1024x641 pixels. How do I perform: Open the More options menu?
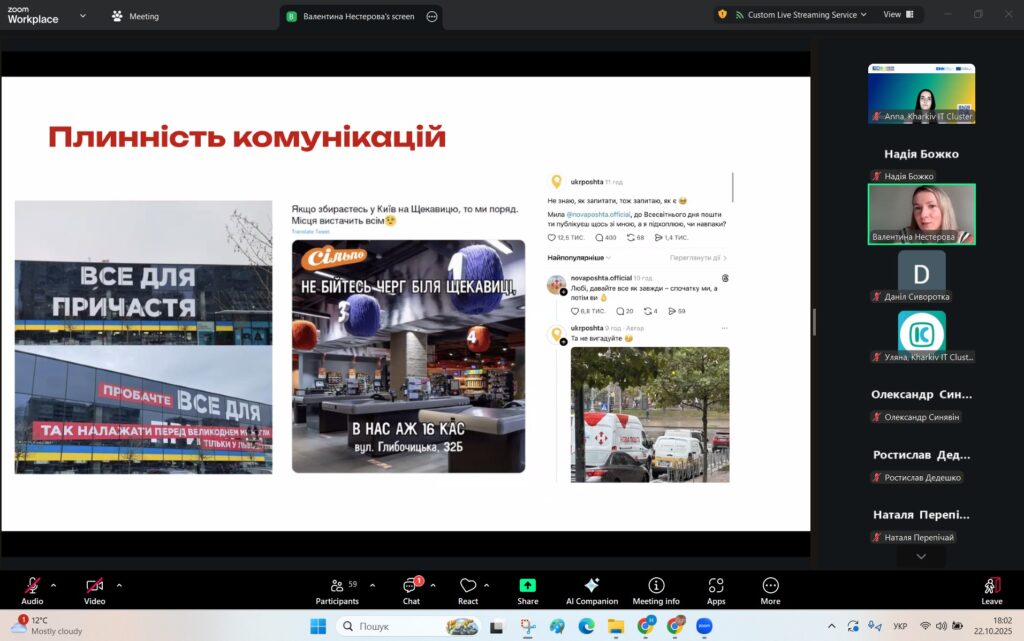(770, 588)
